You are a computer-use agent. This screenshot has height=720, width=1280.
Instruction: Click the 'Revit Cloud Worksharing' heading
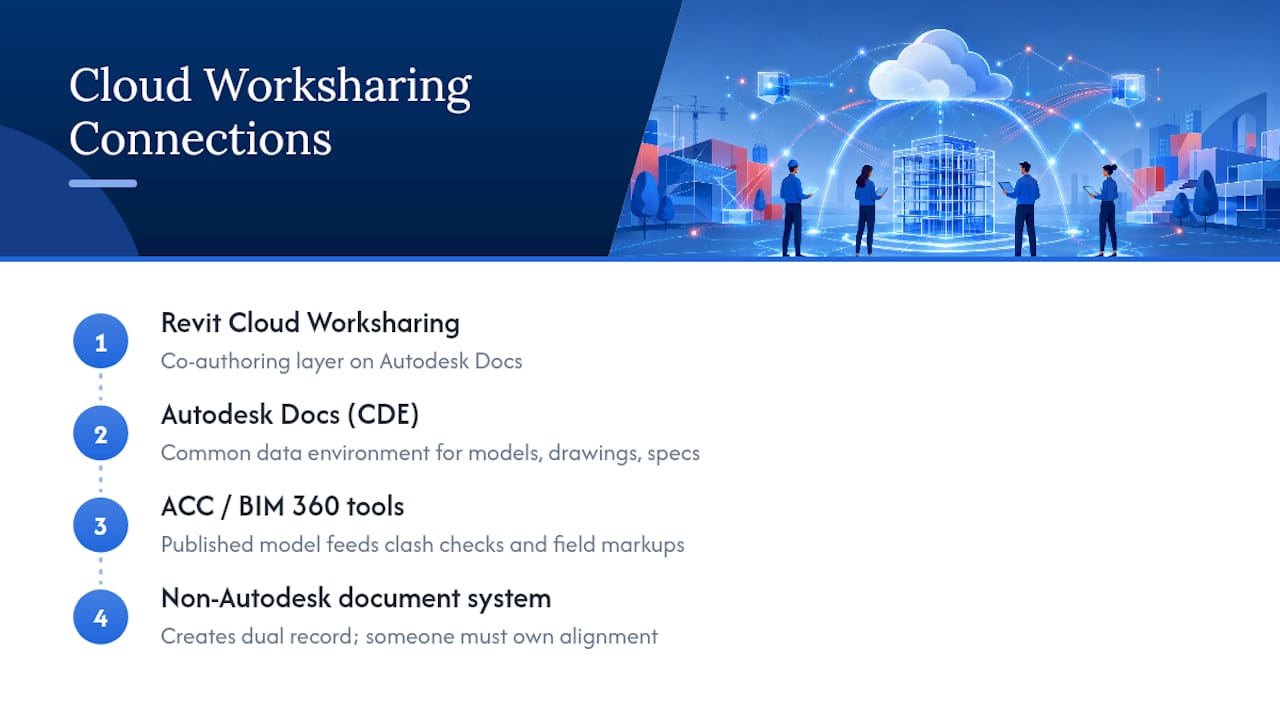310,323
